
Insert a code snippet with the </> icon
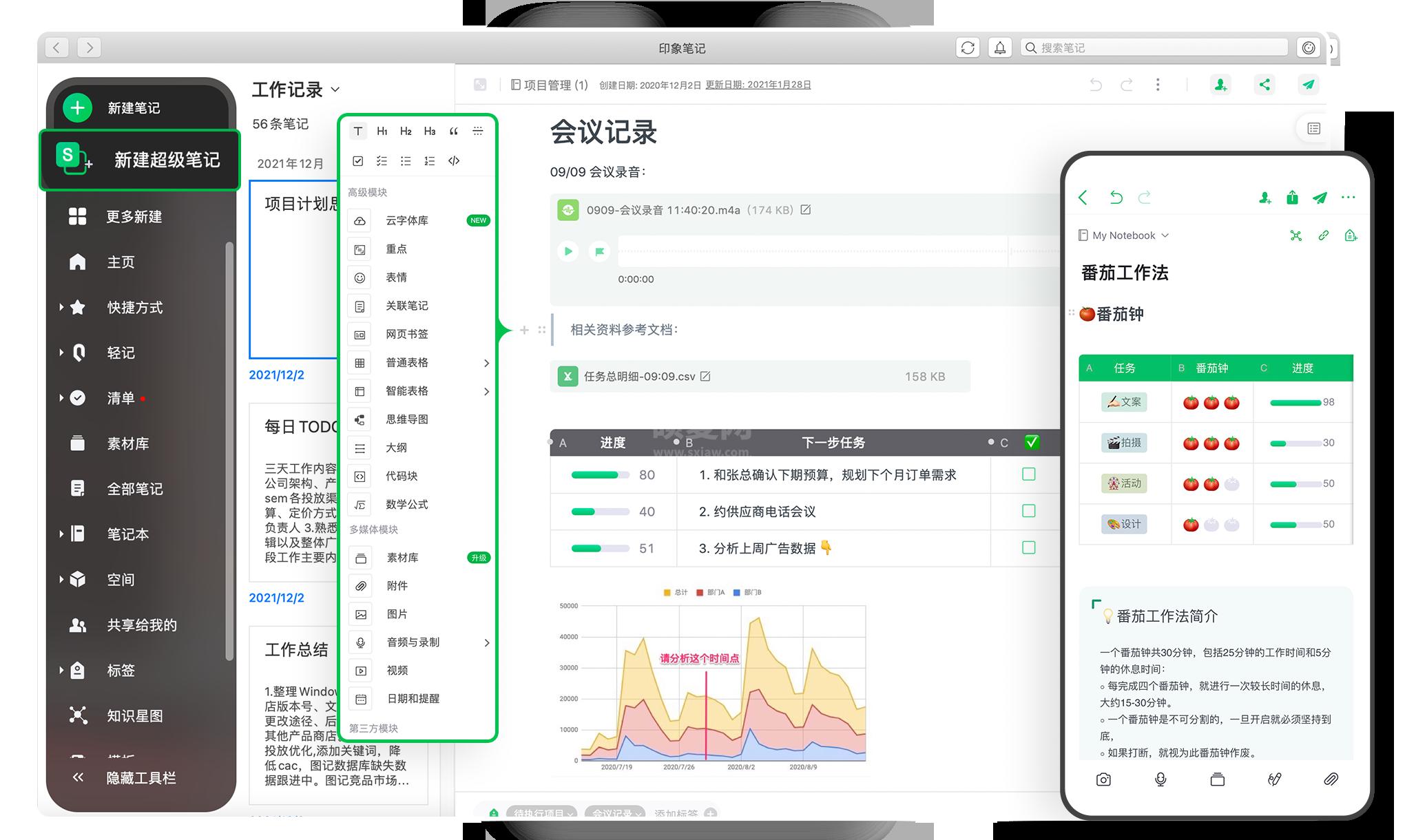tap(454, 160)
